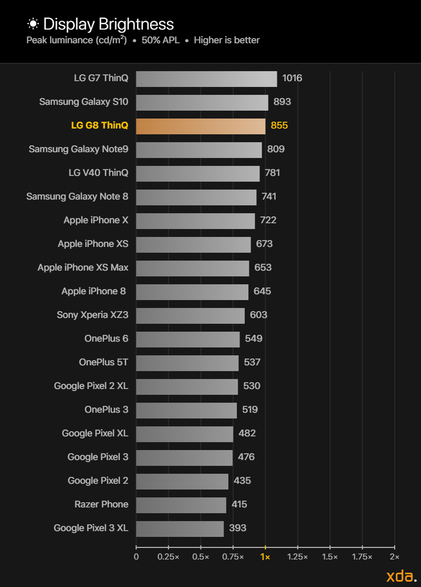The width and height of the screenshot is (421, 587).
Task: Click the LG V40 ThinQ label
Action: (98, 173)
